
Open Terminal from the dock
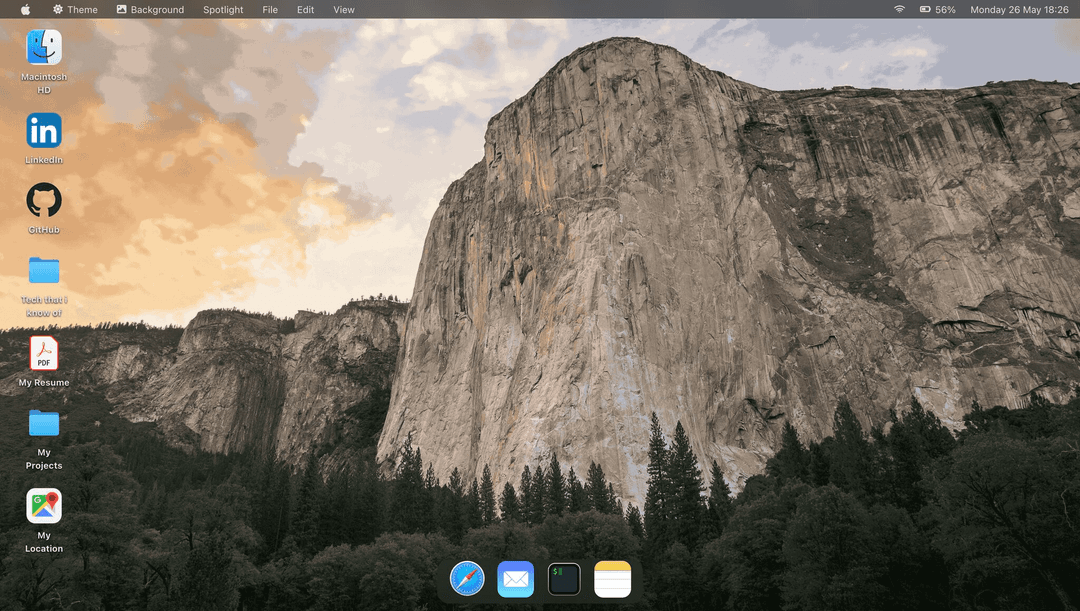click(563, 578)
